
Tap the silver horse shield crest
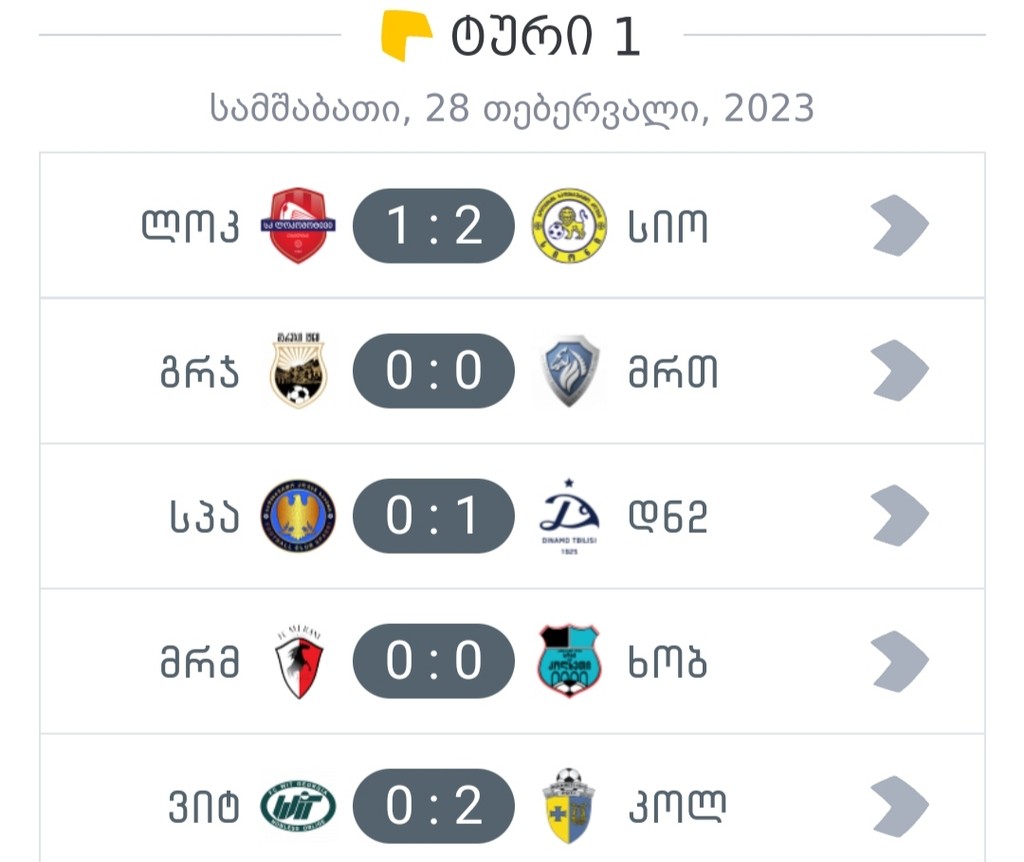569,370
